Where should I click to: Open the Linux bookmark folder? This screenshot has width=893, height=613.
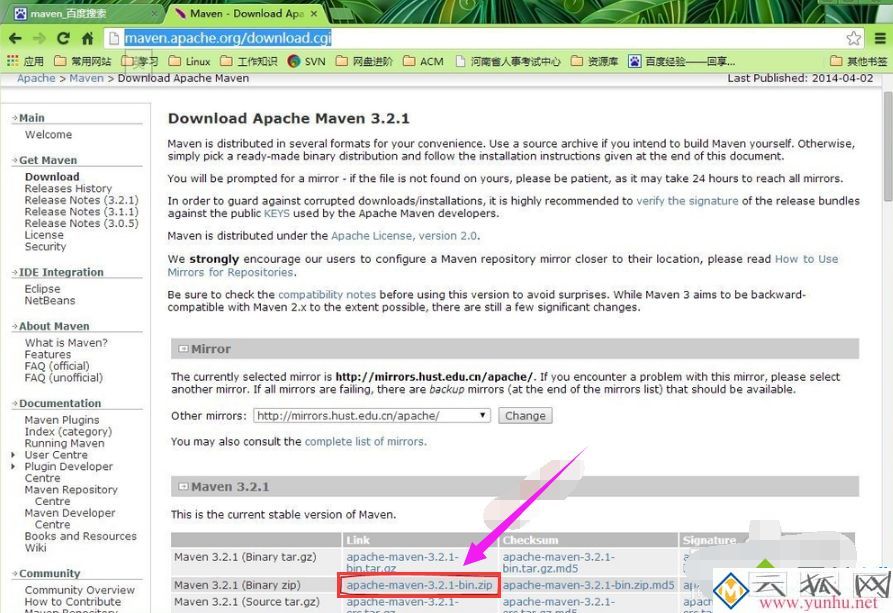[x=190, y=61]
